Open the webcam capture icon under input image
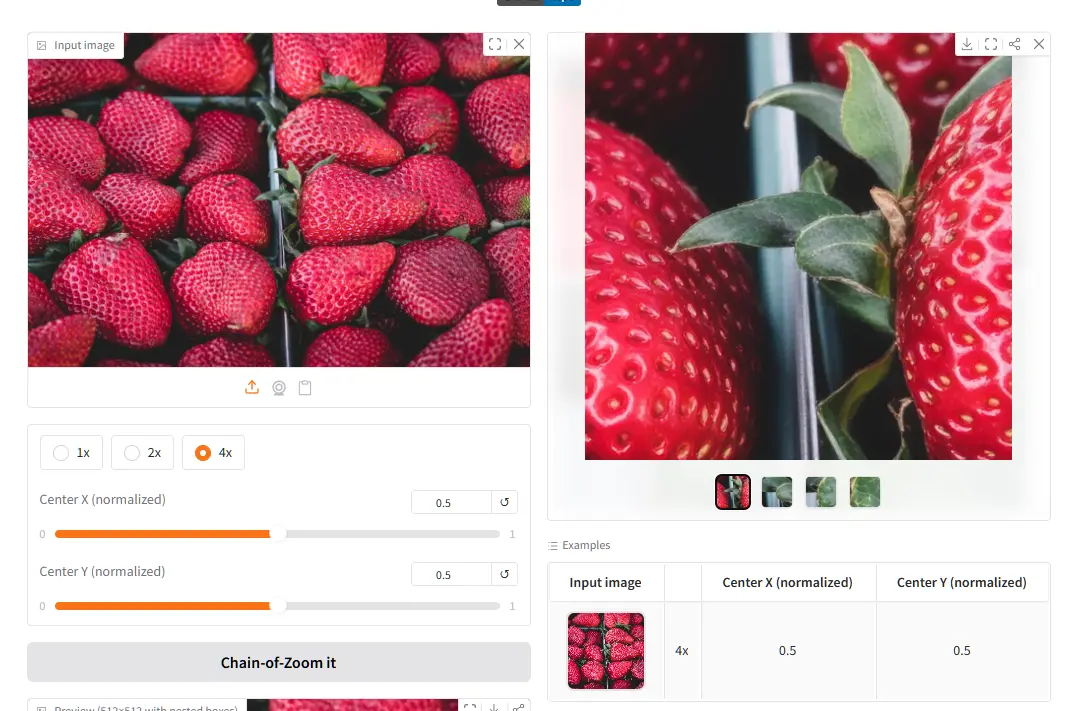The image size is (1069, 711). pyautogui.click(x=279, y=388)
